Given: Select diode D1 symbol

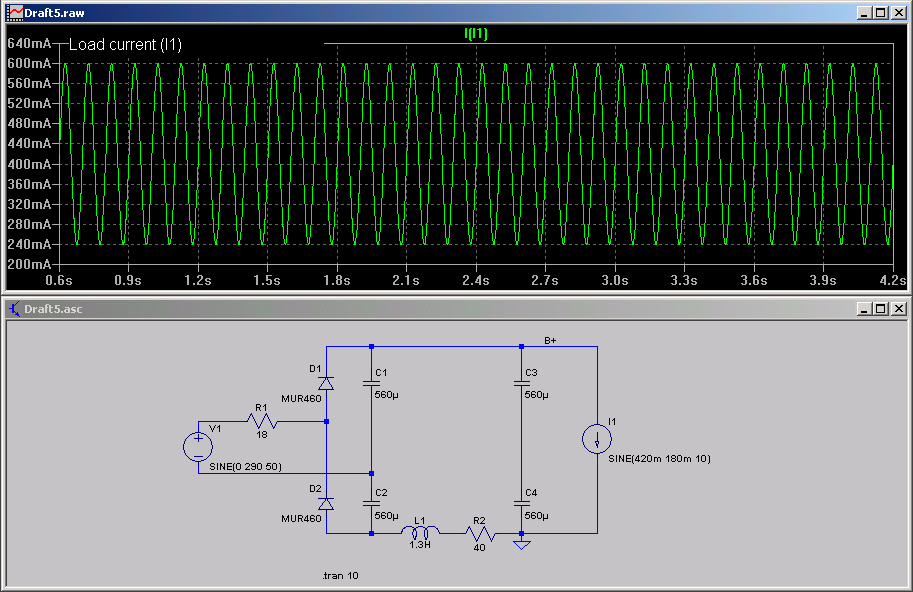Looking at the screenshot, I should [326, 383].
